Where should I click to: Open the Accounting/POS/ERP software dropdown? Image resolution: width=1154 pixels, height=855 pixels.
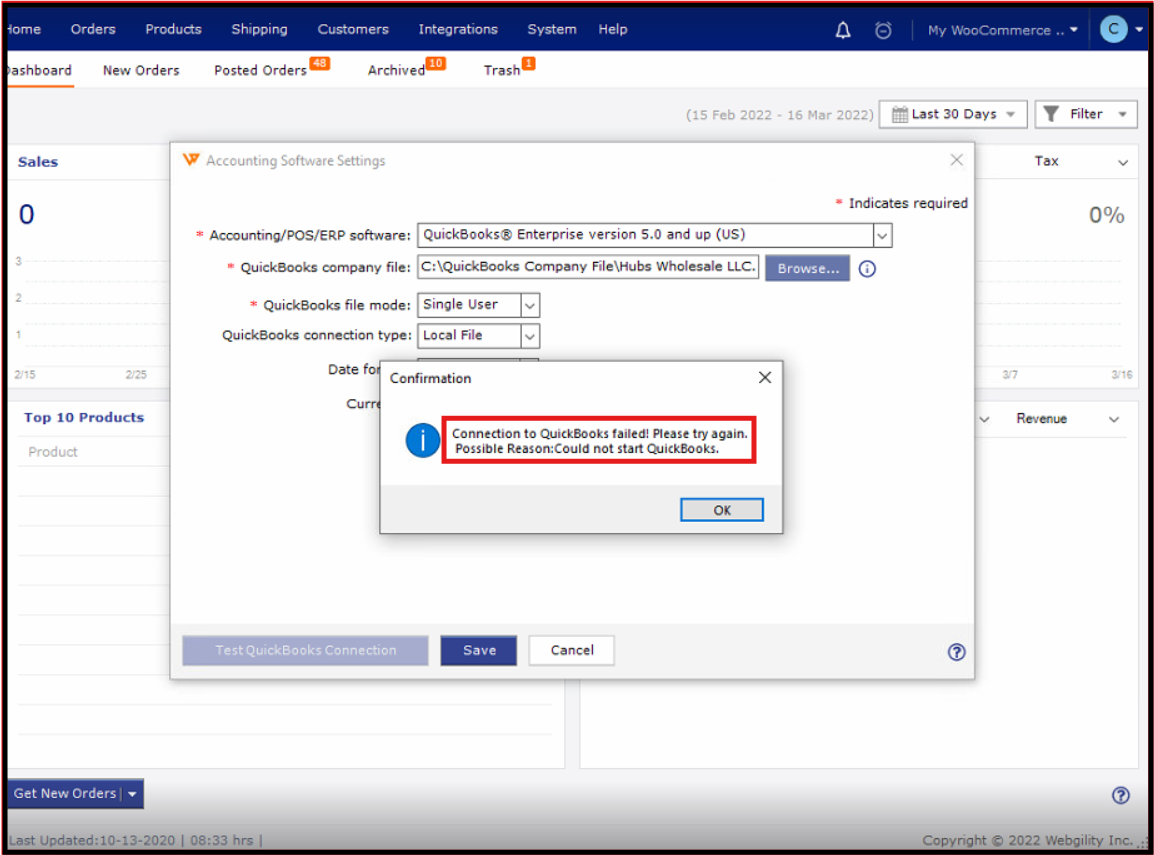click(882, 236)
